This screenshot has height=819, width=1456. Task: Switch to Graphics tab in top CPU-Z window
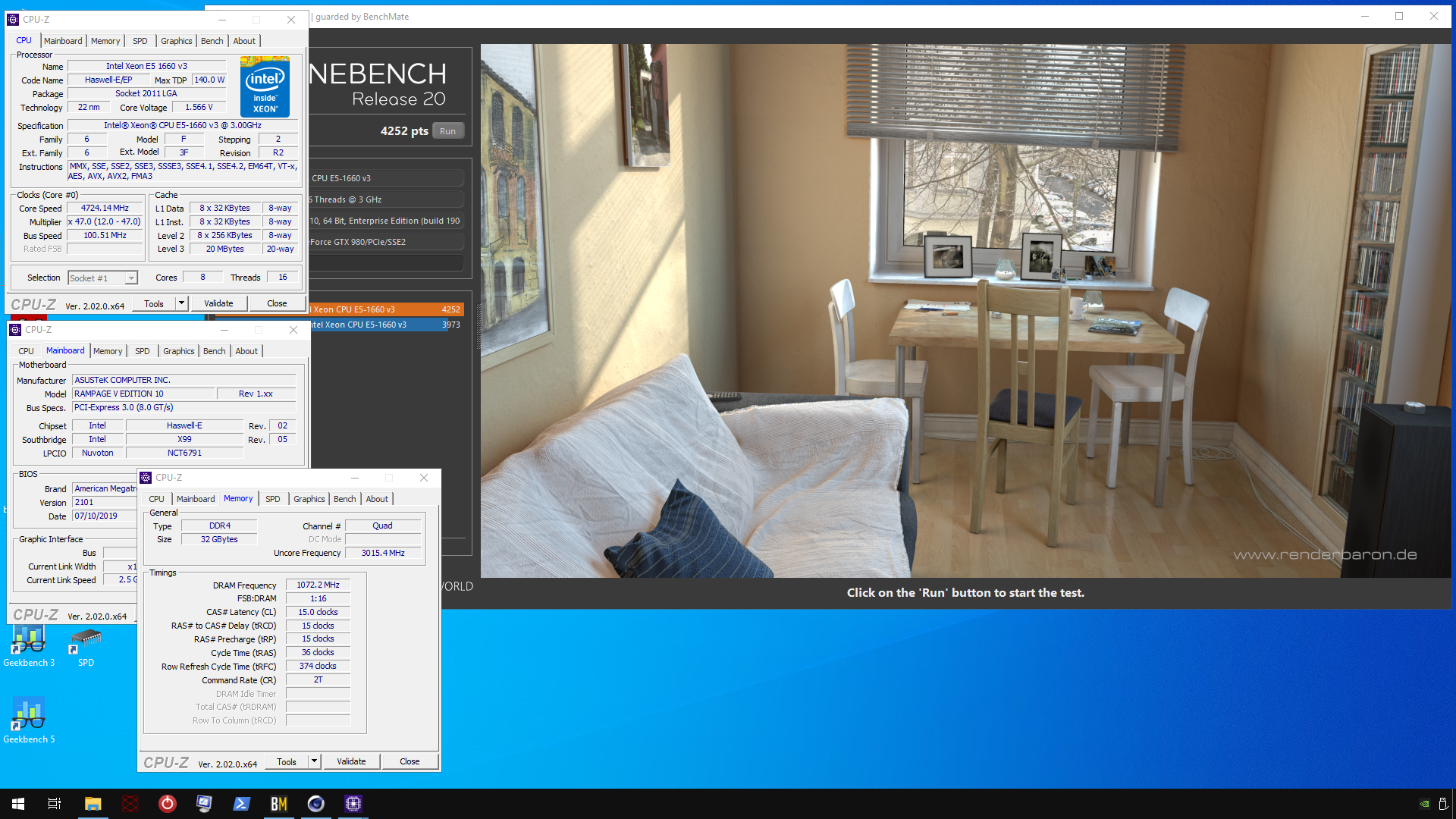[x=177, y=41]
